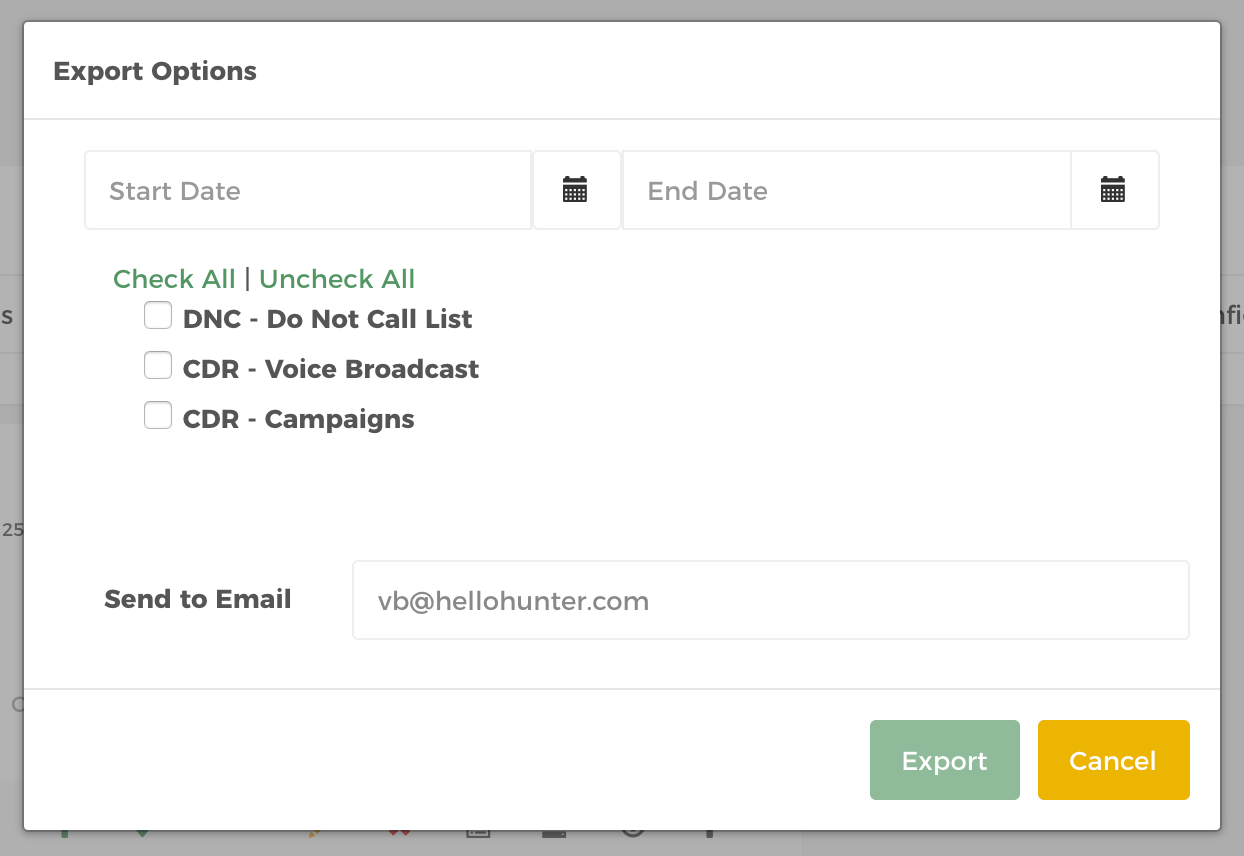Image resolution: width=1244 pixels, height=856 pixels.
Task: Open the Start Date calendar picker
Action: (x=576, y=190)
